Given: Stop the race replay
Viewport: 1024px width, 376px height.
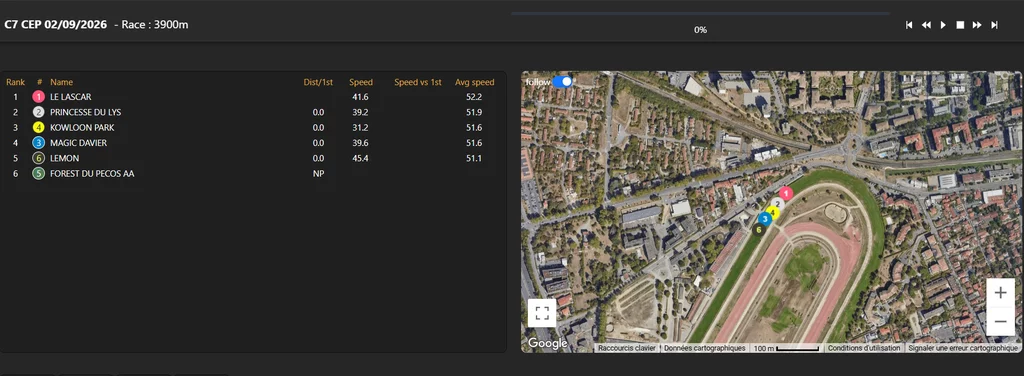Looking at the screenshot, I should (960, 25).
